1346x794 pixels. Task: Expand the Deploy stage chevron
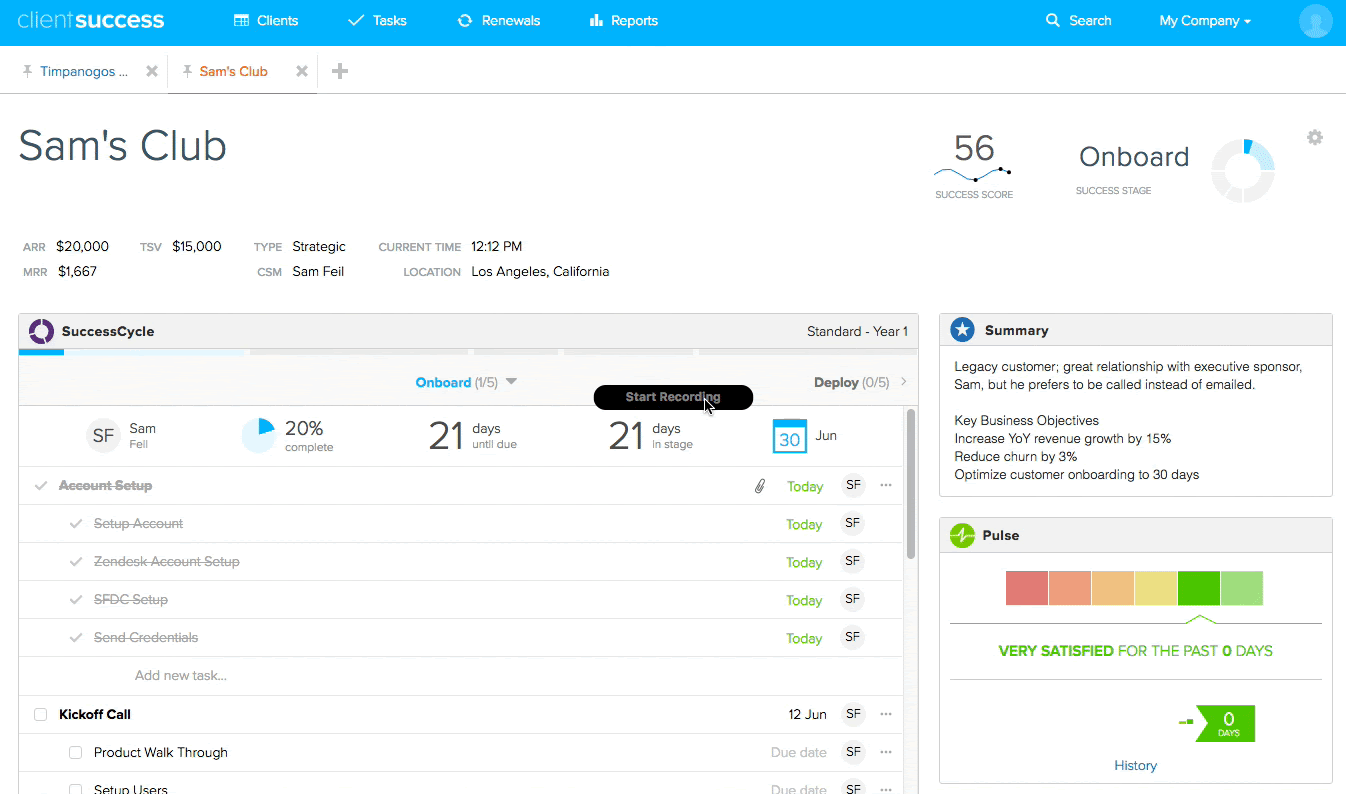[903, 382]
